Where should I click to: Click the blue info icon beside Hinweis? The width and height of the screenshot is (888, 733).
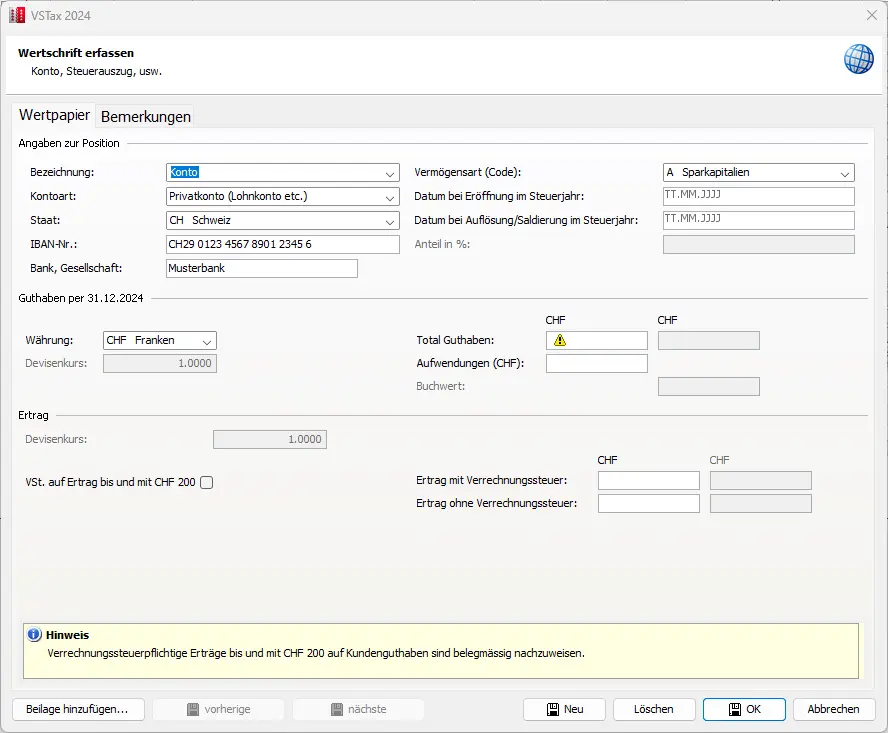point(34,635)
